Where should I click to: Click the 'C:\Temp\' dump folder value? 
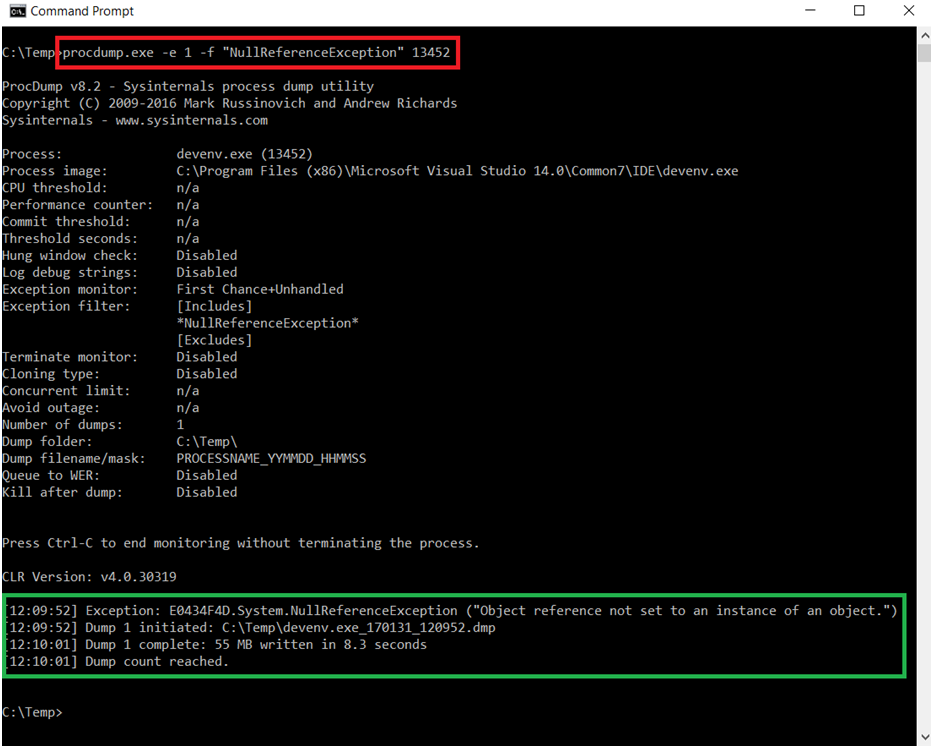pyautogui.click(x=207, y=442)
